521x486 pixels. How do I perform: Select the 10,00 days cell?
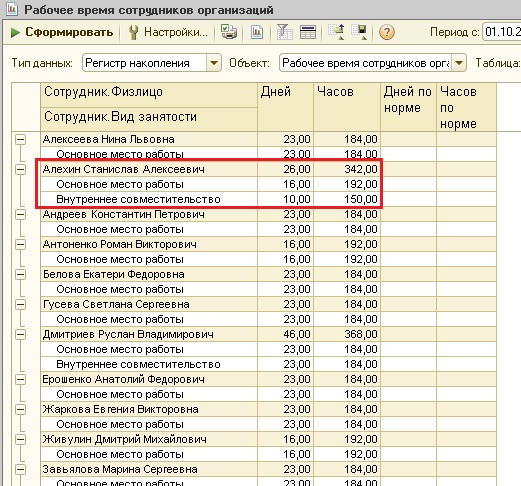(x=285, y=199)
